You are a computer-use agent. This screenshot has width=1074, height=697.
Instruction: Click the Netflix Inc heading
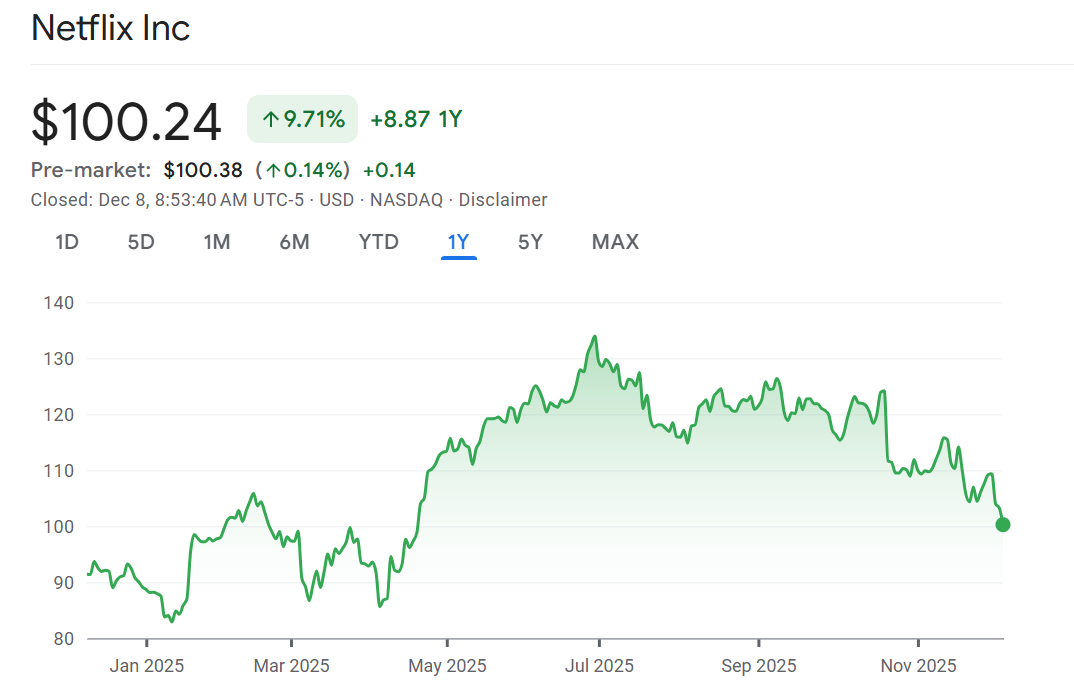110,28
